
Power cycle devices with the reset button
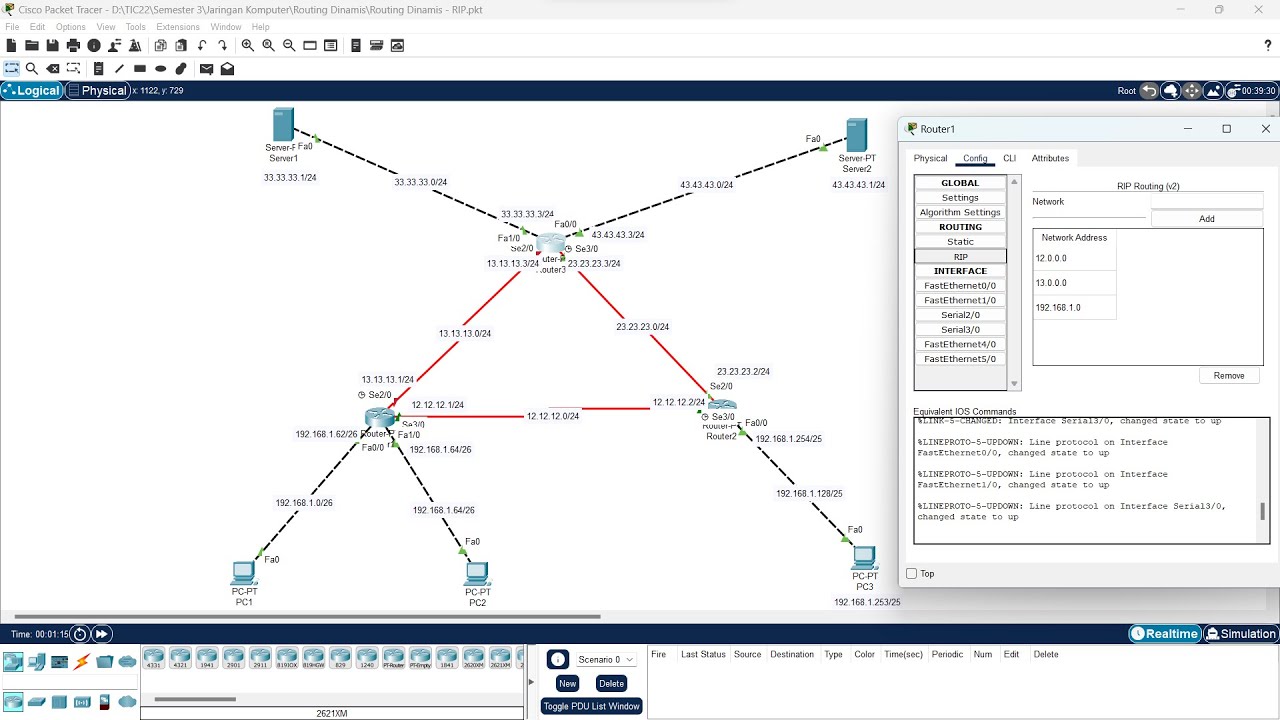point(80,634)
